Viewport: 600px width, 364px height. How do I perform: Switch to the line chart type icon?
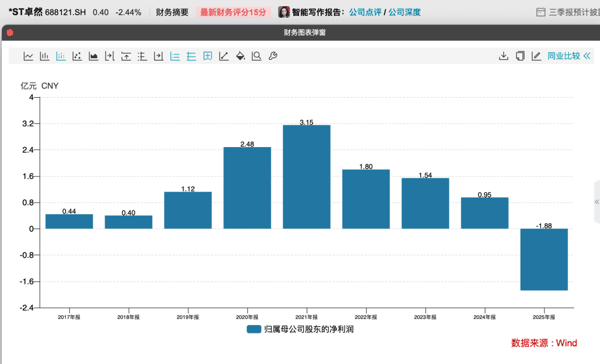click(28, 56)
